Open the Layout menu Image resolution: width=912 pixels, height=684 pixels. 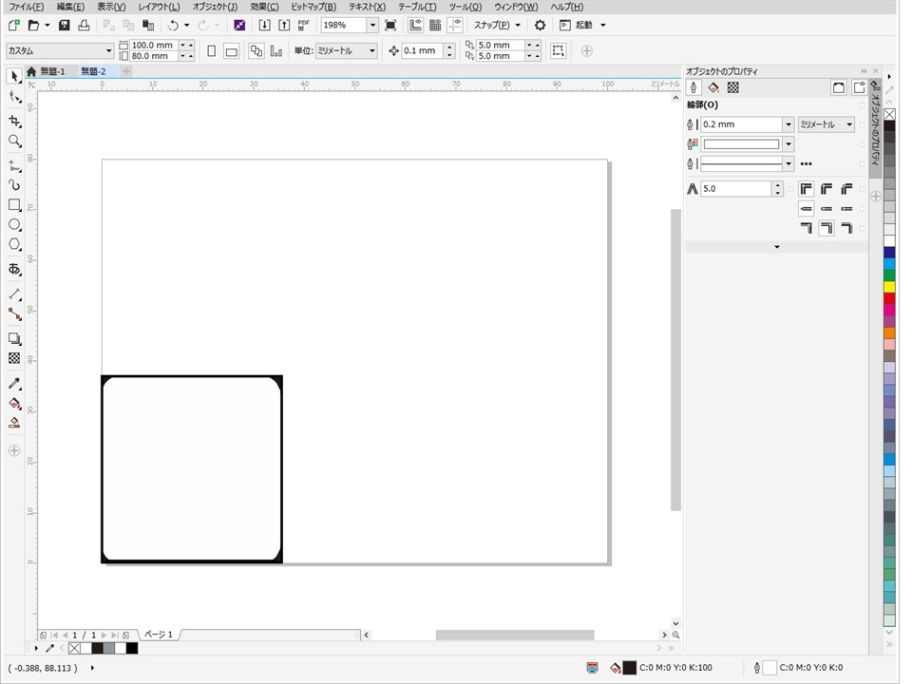click(159, 7)
